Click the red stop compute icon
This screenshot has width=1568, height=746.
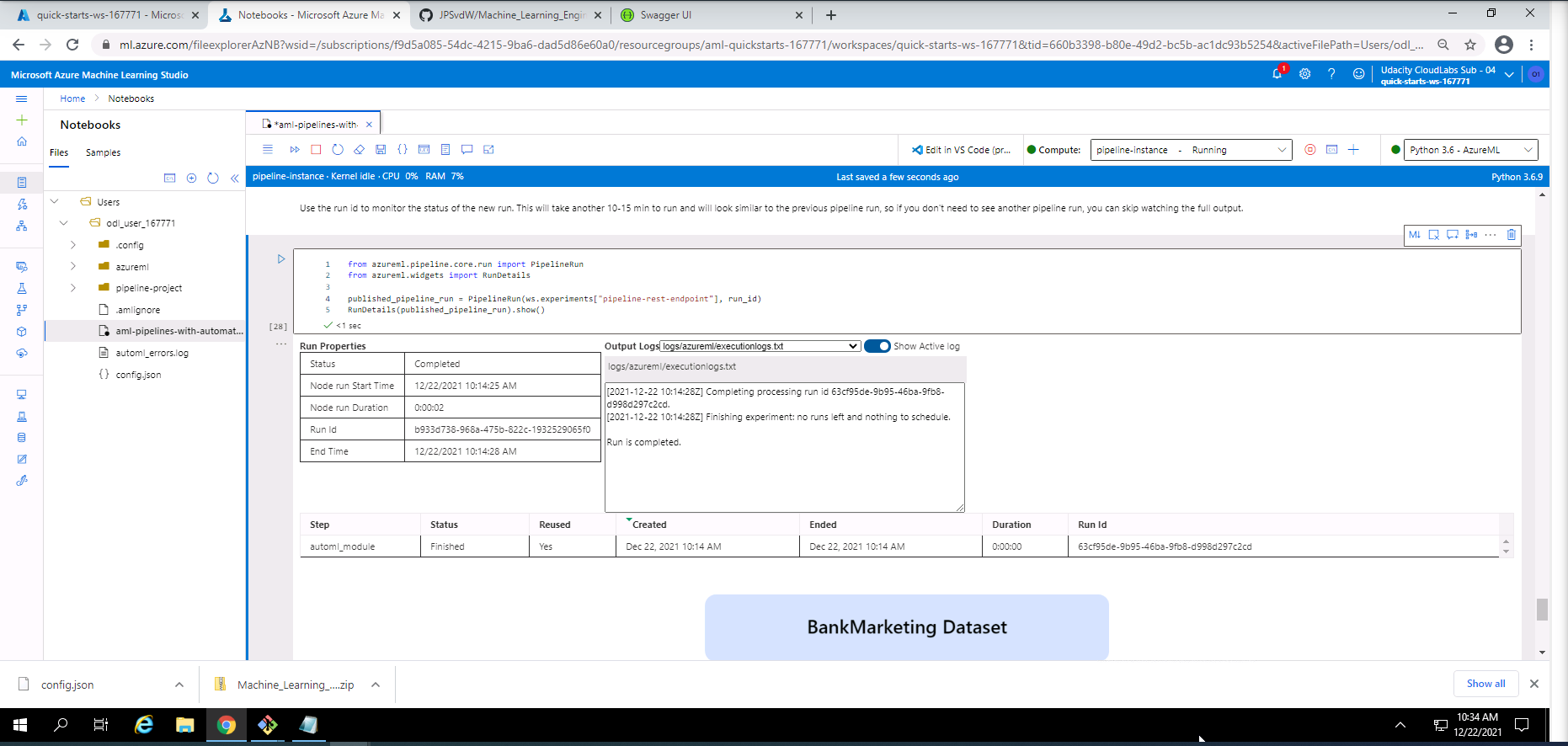[x=1309, y=150]
